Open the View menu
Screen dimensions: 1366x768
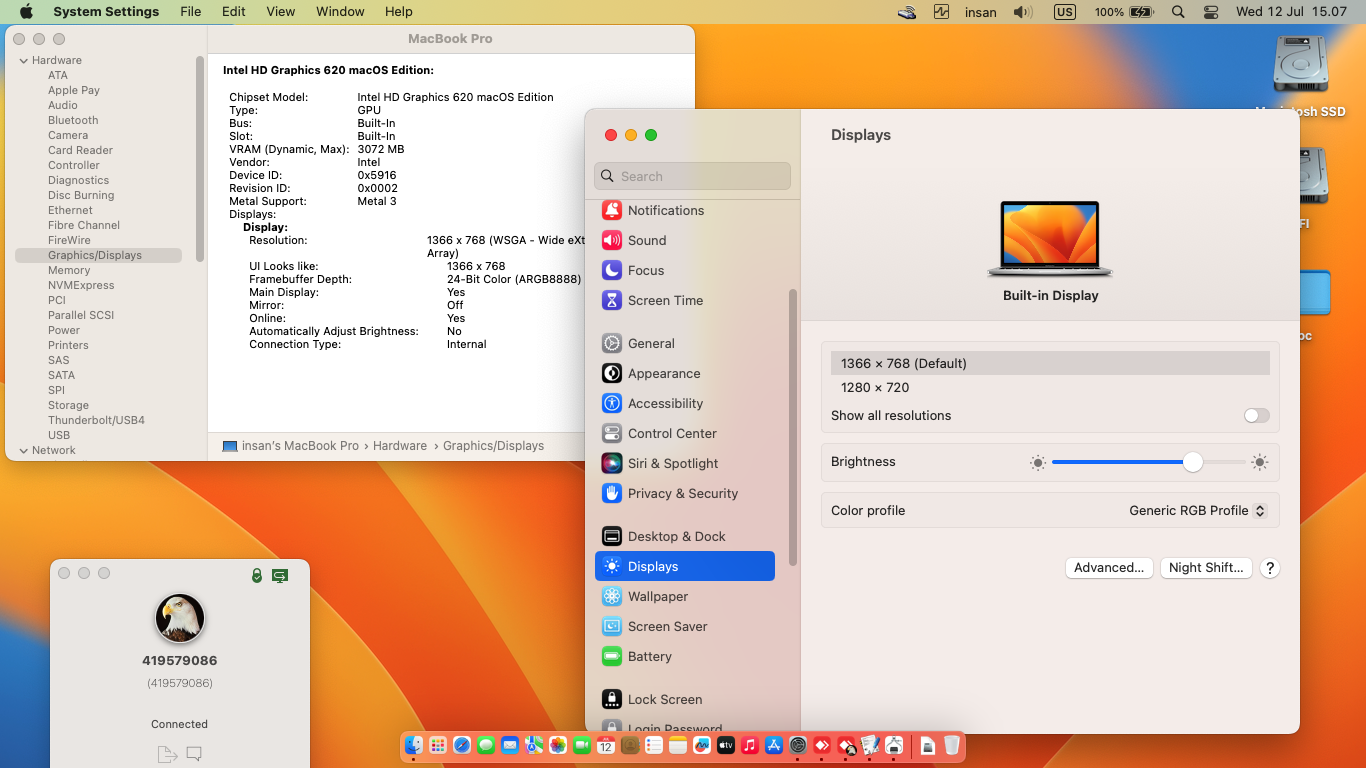click(281, 12)
